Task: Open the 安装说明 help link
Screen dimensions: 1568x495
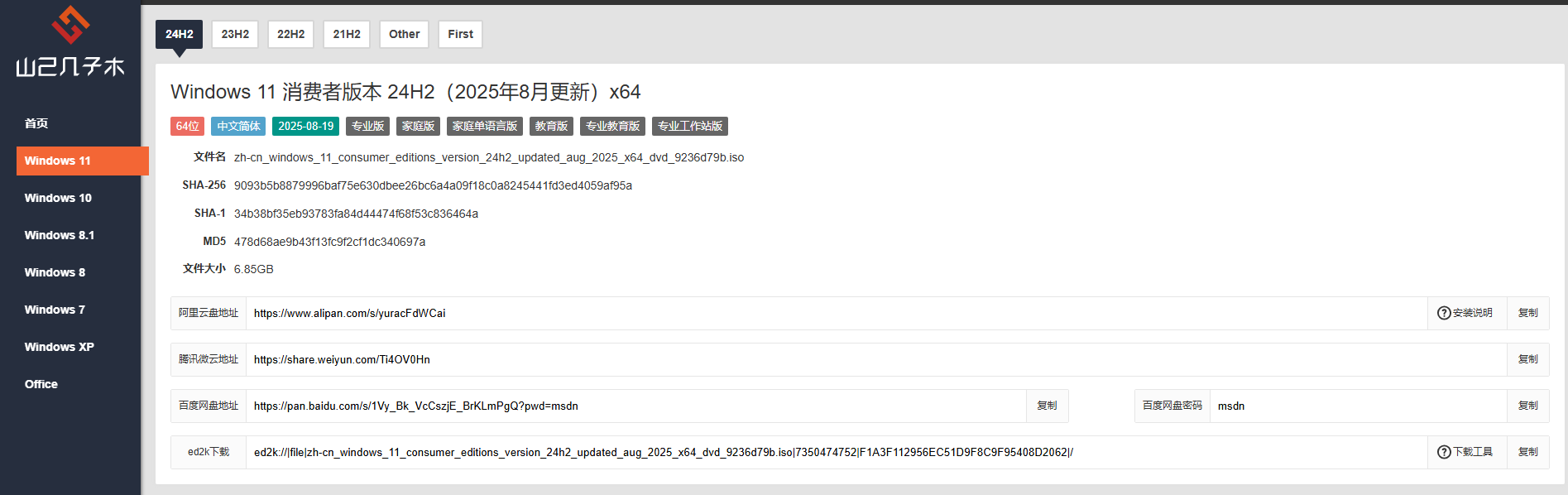Action: point(1465,313)
